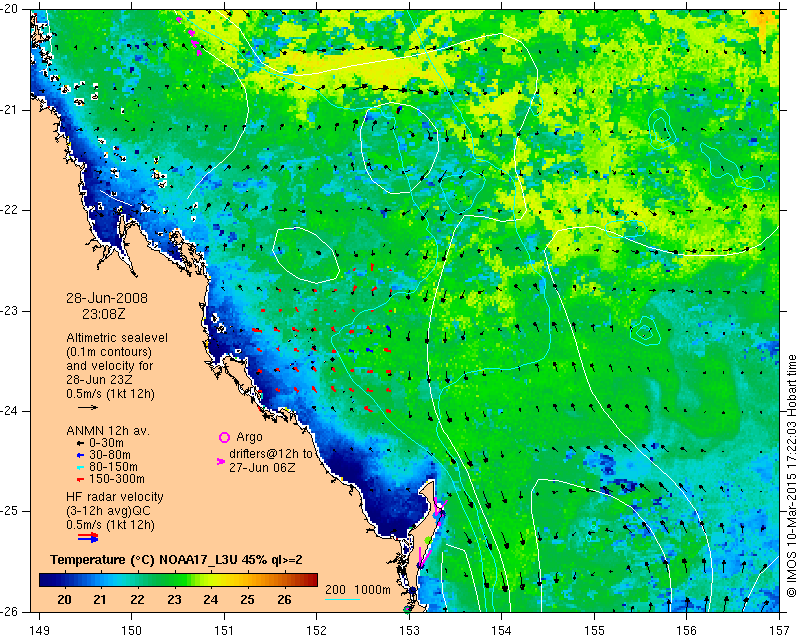The height and width of the screenshot is (640, 800).
Task: Click the date text 28-Jun-2008
Action: 107,298
